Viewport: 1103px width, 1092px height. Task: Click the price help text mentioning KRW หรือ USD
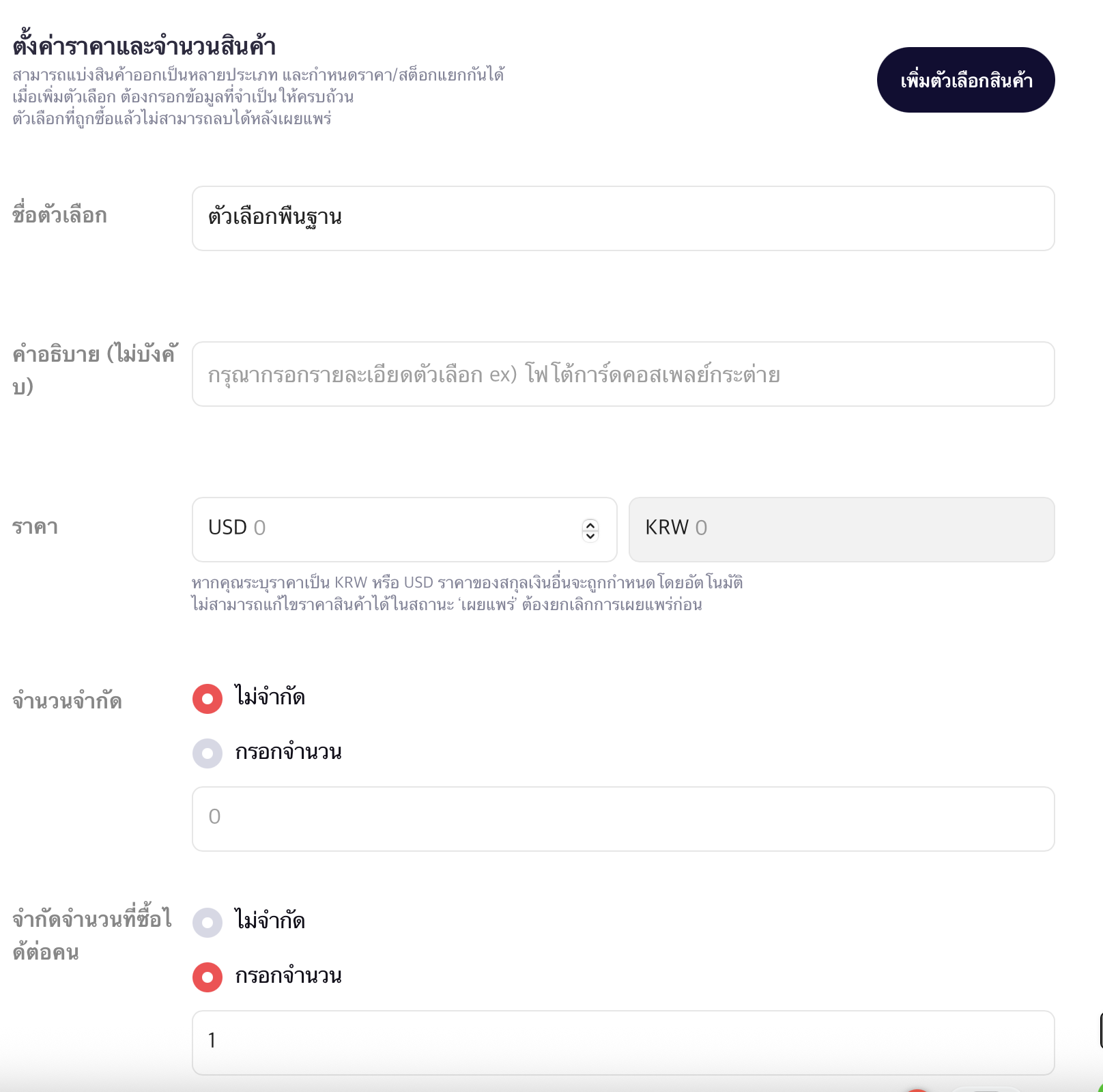click(x=467, y=583)
